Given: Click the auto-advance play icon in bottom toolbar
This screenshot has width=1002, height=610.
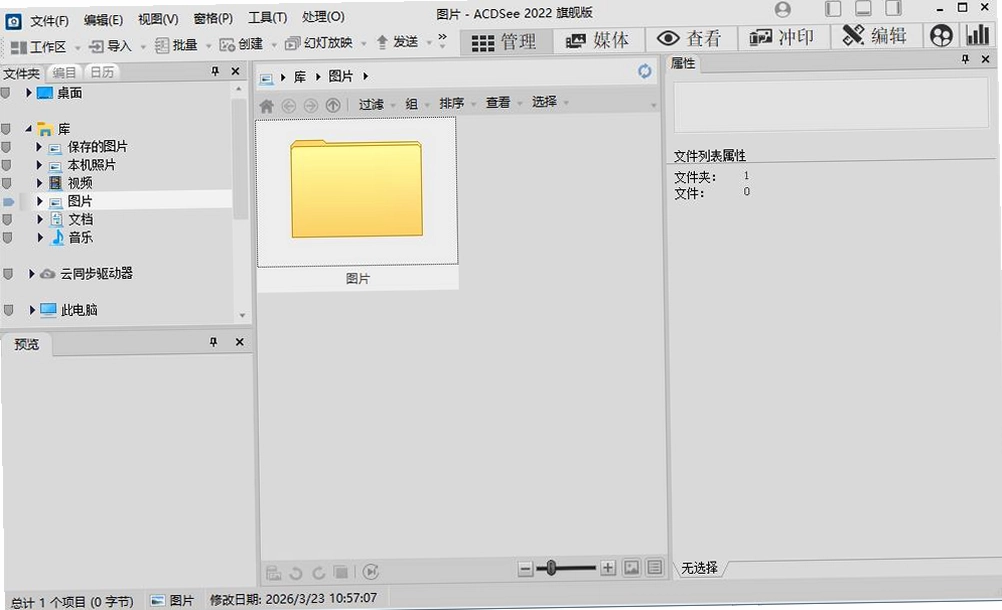Looking at the screenshot, I should 371,572.
